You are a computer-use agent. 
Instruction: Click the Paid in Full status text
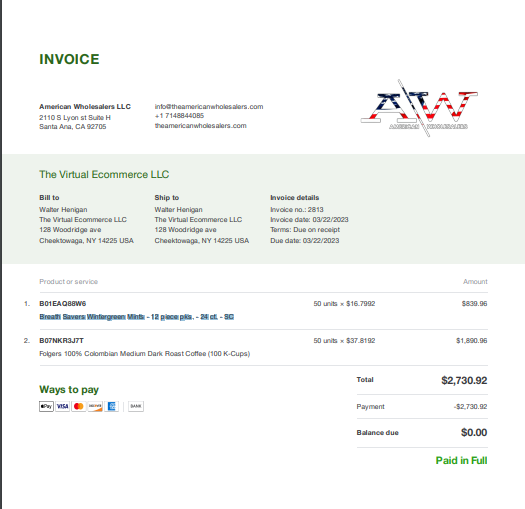pos(461,460)
